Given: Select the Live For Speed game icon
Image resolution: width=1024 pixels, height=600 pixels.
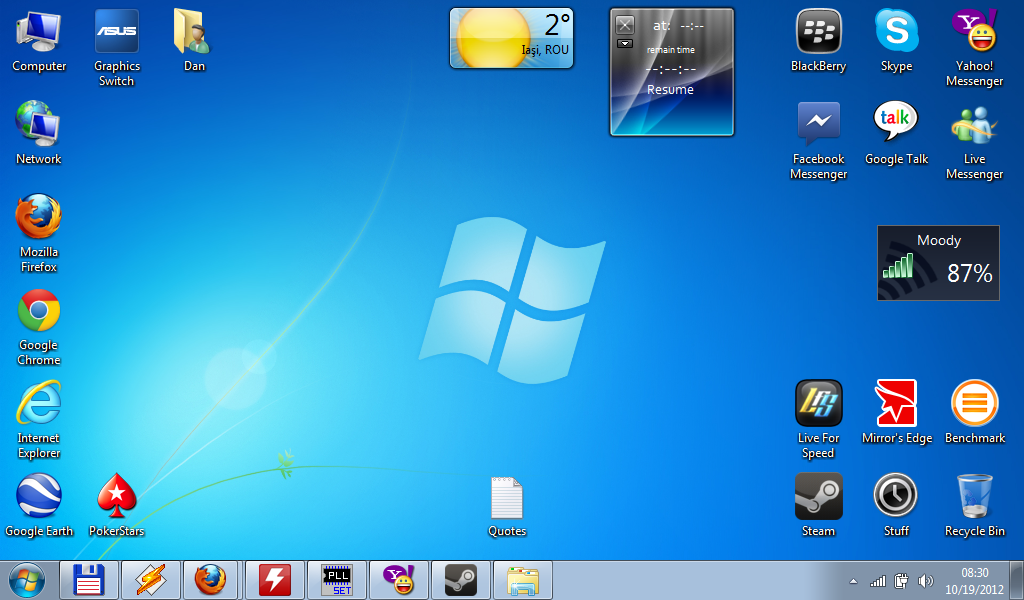Looking at the screenshot, I should click(818, 419).
